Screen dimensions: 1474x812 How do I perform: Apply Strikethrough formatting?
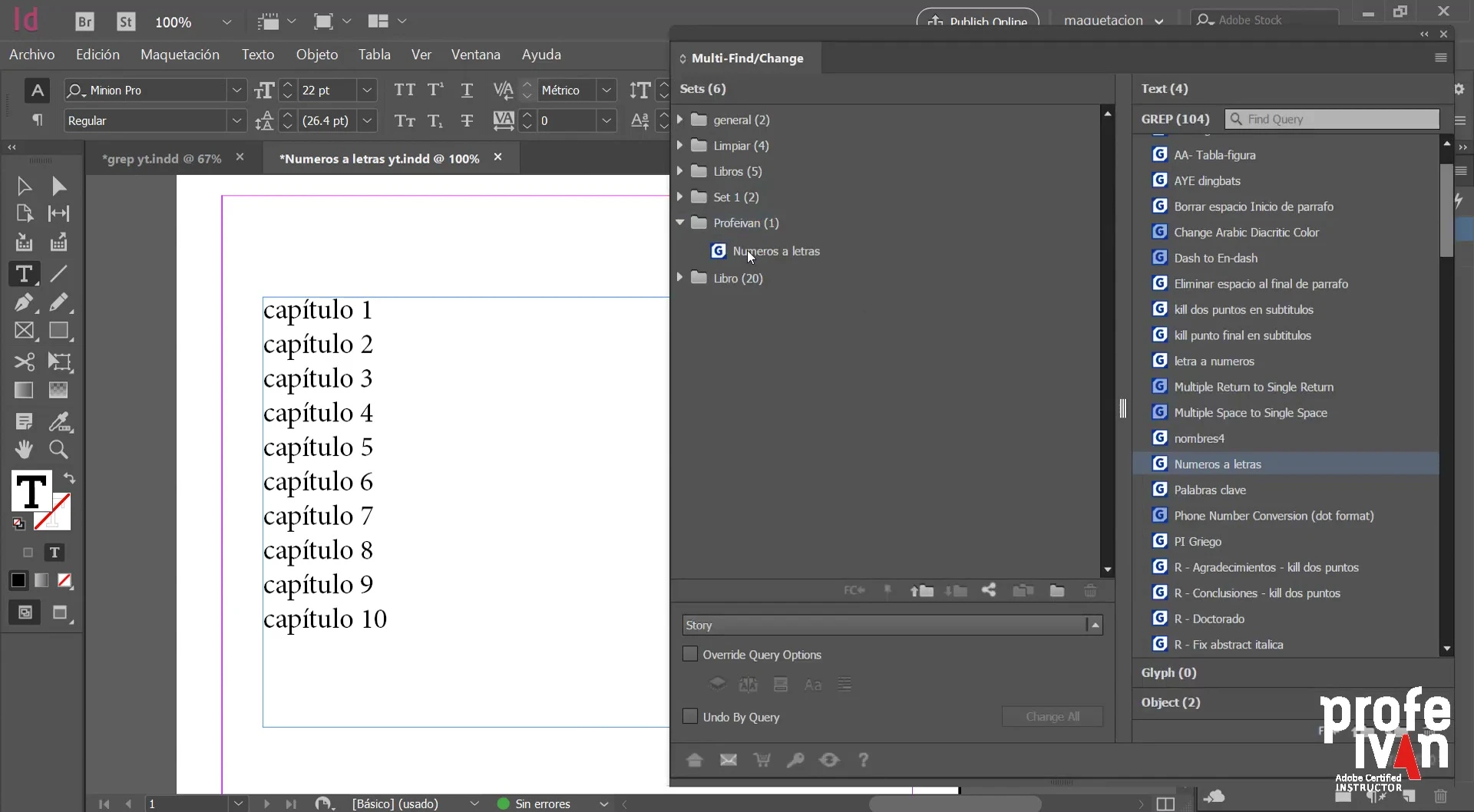click(x=467, y=120)
